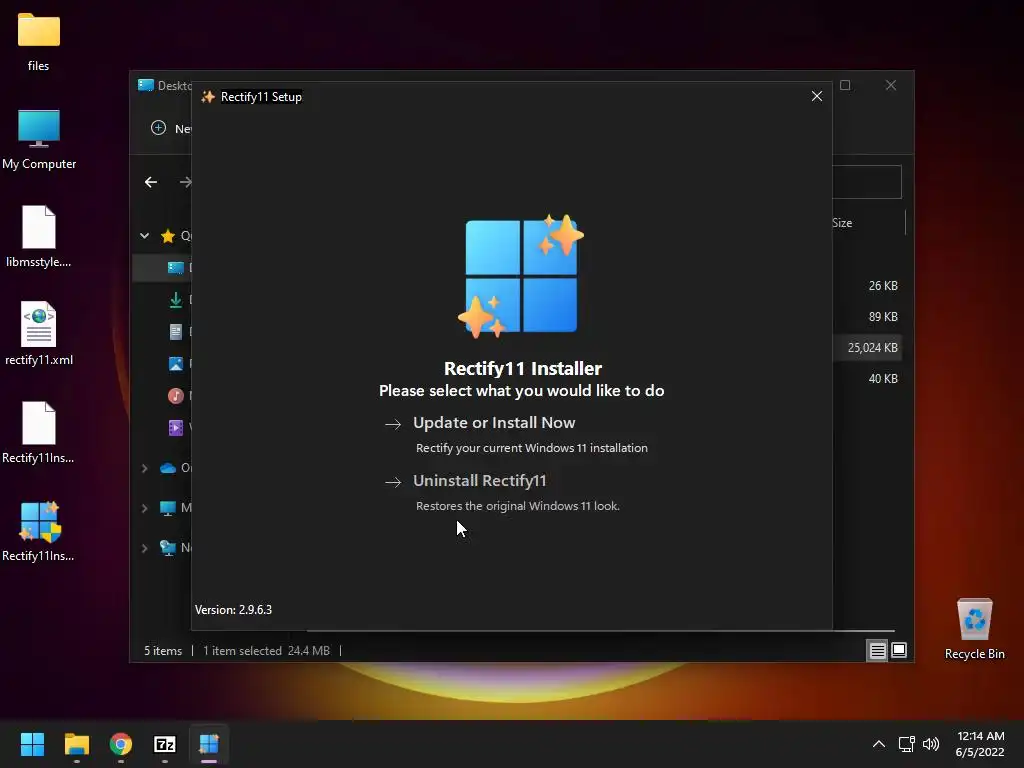Click arrow icon beside Uninstall Rectify11
Screen dimensions: 1024x768
pos(393,483)
